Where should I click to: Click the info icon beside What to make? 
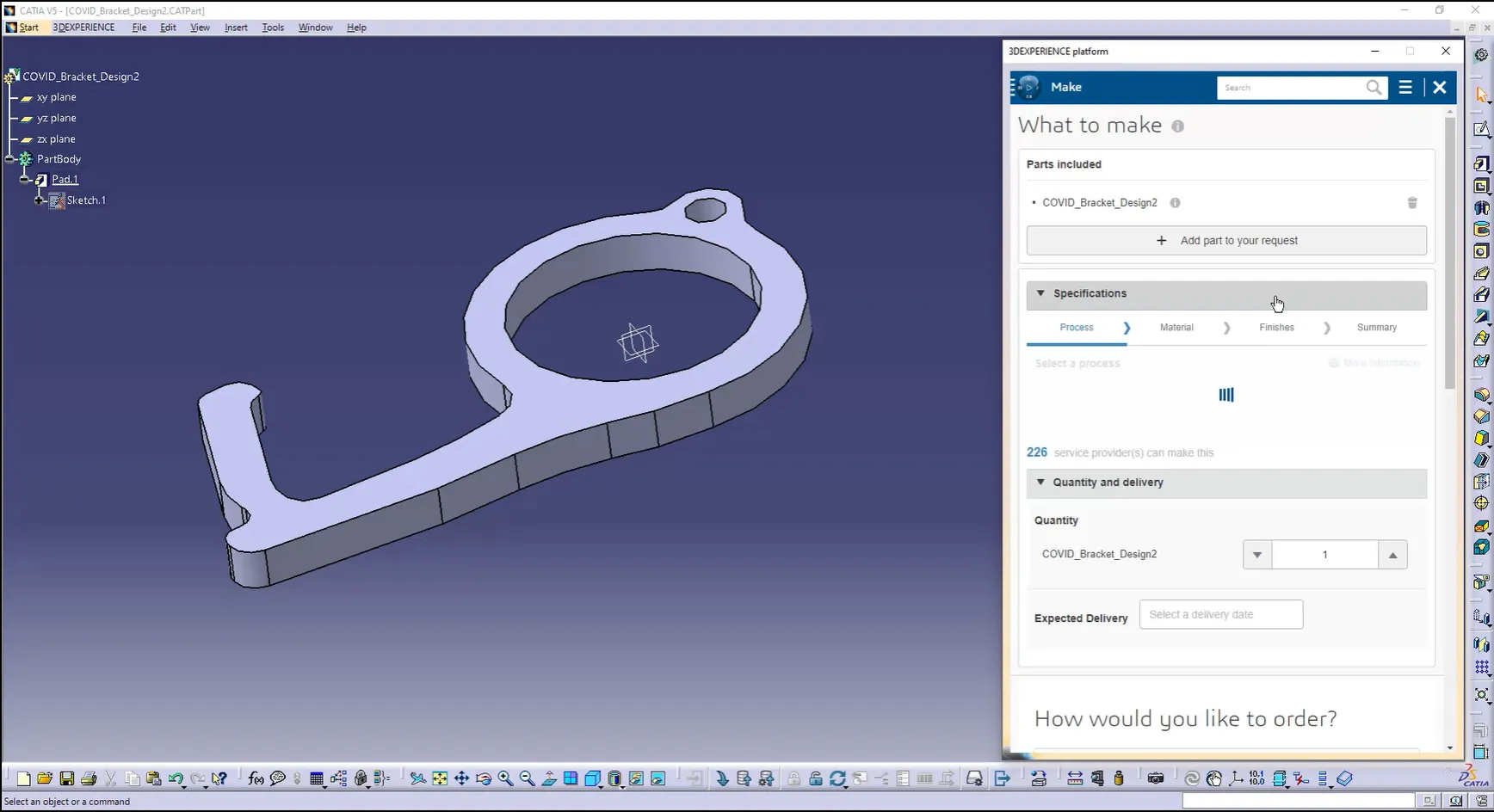1177,126
